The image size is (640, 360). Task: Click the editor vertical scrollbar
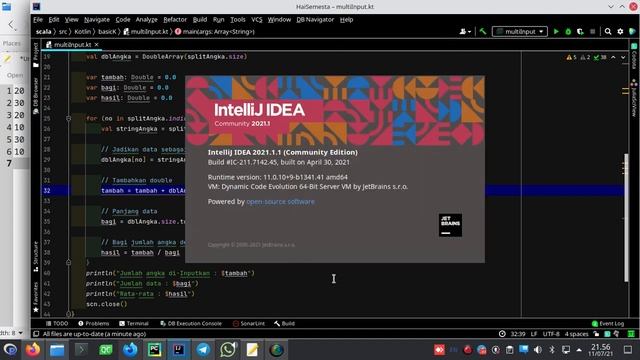point(626,218)
